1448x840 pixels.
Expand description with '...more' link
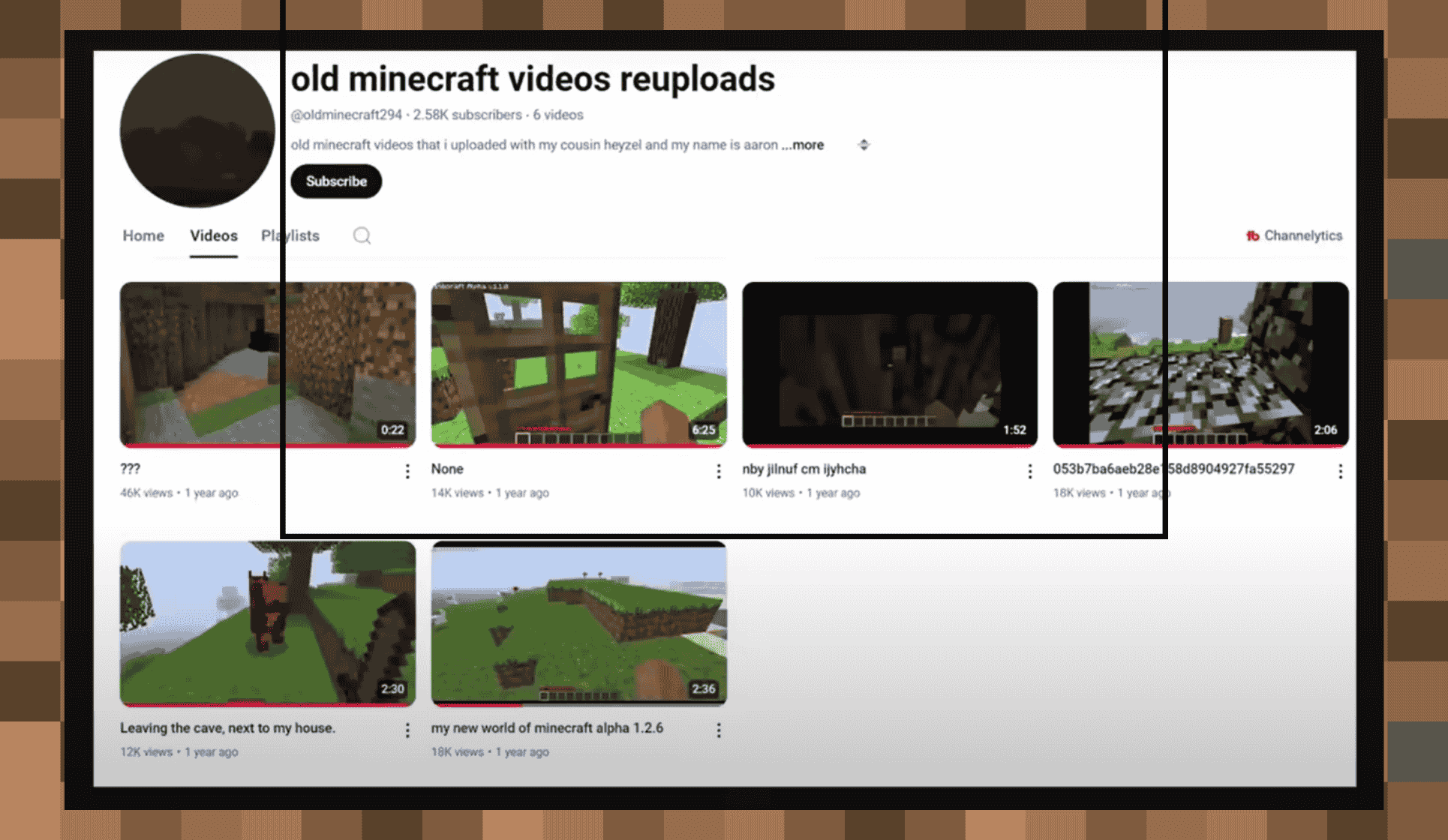coord(803,145)
